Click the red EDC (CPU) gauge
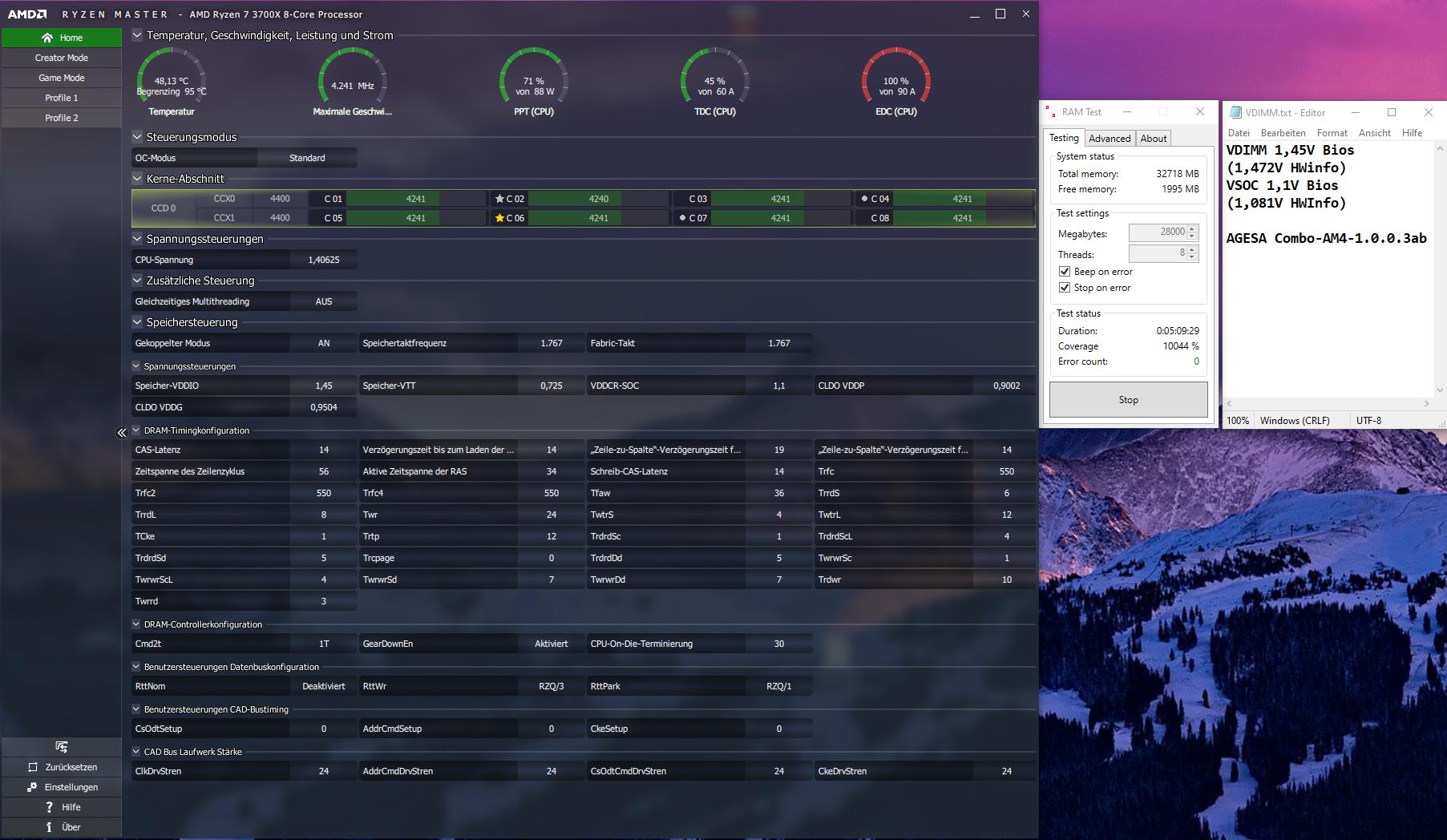The image size is (1447, 840). (896, 82)
